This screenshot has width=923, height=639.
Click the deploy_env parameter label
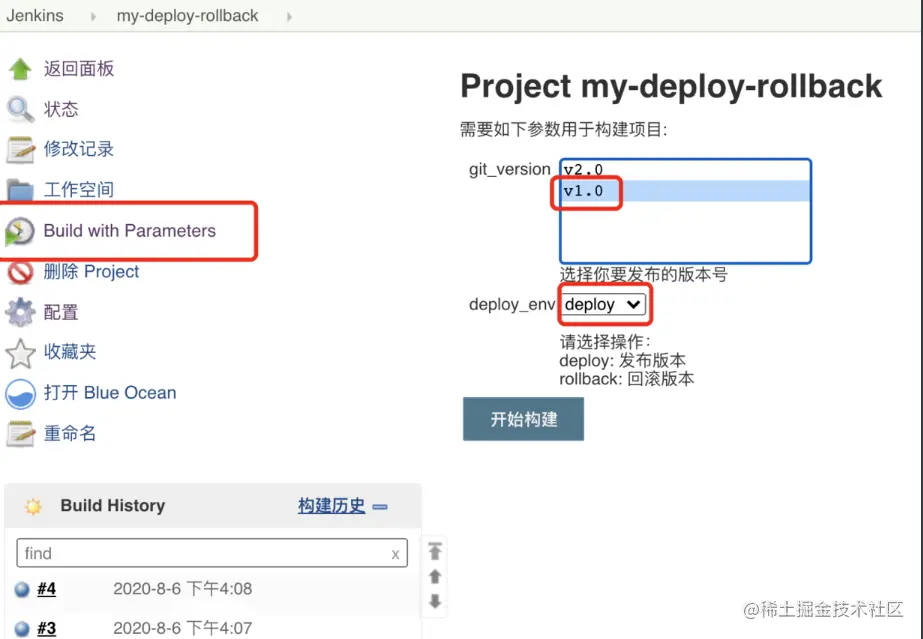tap(512, 305)
